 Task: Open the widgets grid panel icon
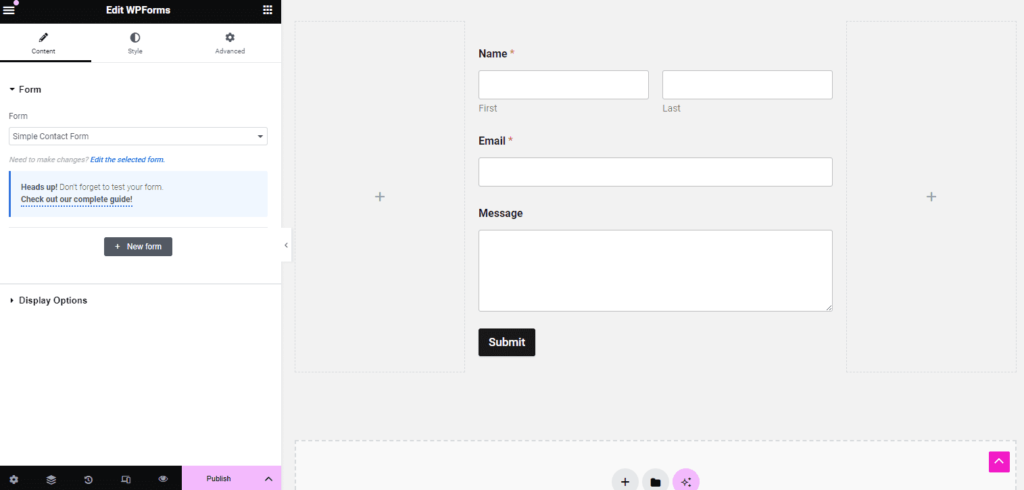click(267, 10)
